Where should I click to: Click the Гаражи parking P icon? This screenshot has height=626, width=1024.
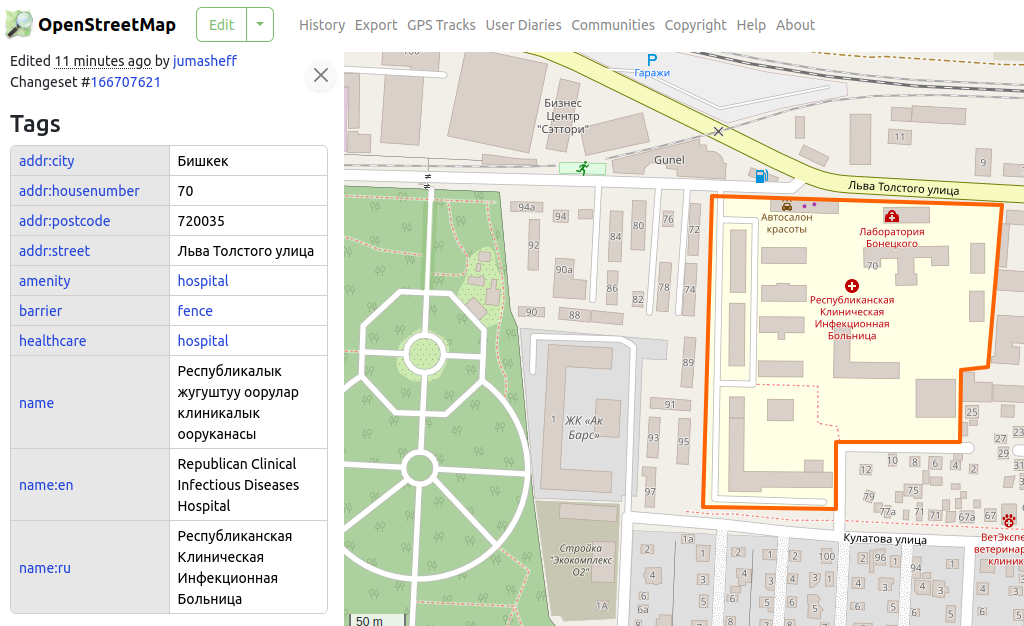click(x=652, y=60)
